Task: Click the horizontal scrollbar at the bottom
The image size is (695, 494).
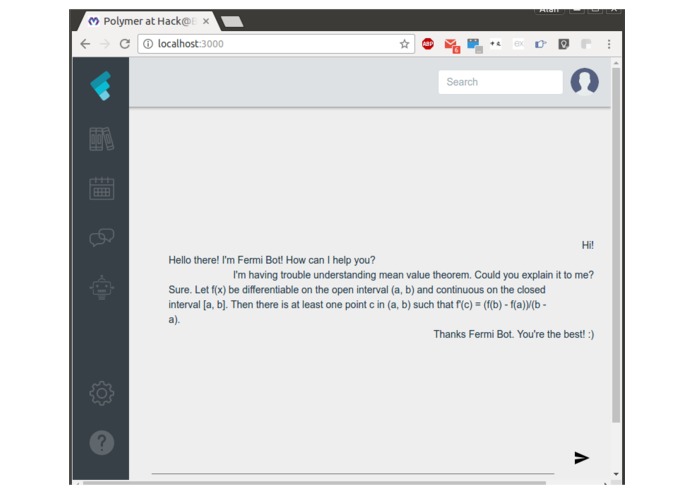Action: [x=314, y=483]
